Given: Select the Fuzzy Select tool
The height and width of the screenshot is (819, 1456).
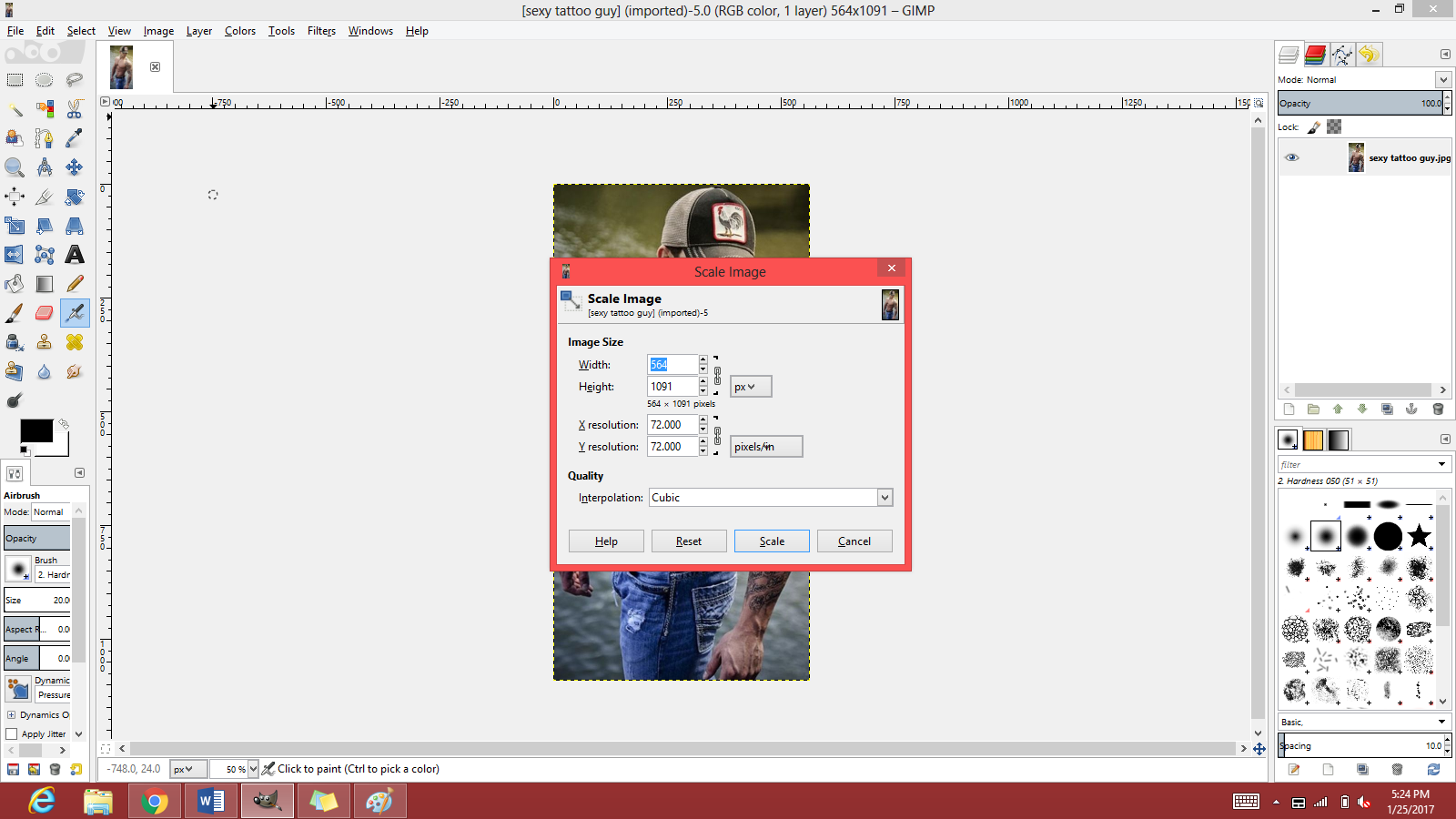Looking at the screenshot, I should 15,109.
